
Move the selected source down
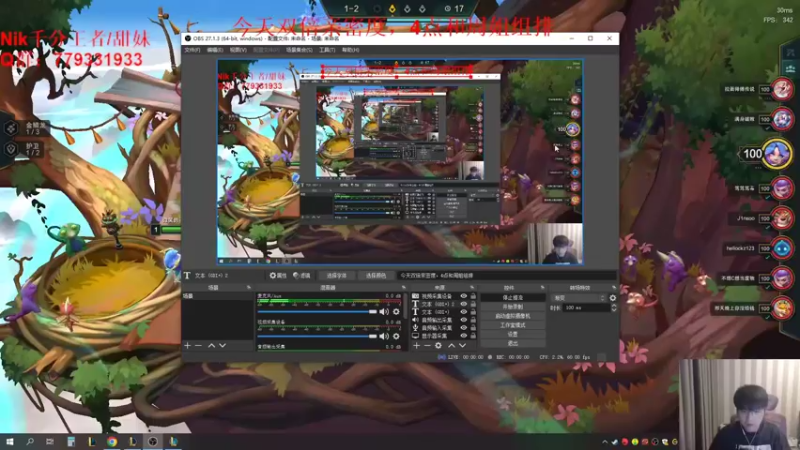(462, 345)
